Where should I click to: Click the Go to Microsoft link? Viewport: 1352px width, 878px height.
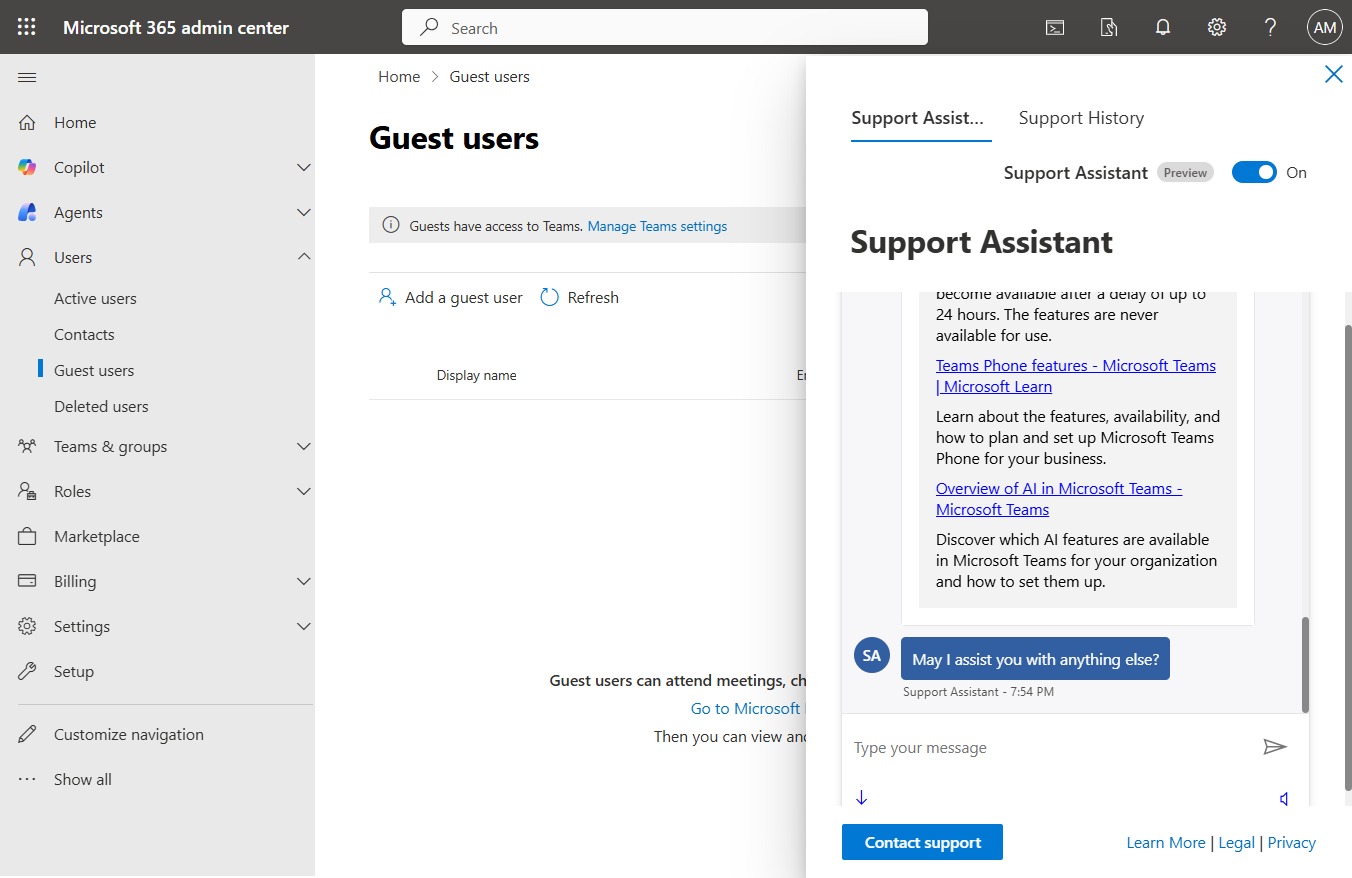coord(747,708)
